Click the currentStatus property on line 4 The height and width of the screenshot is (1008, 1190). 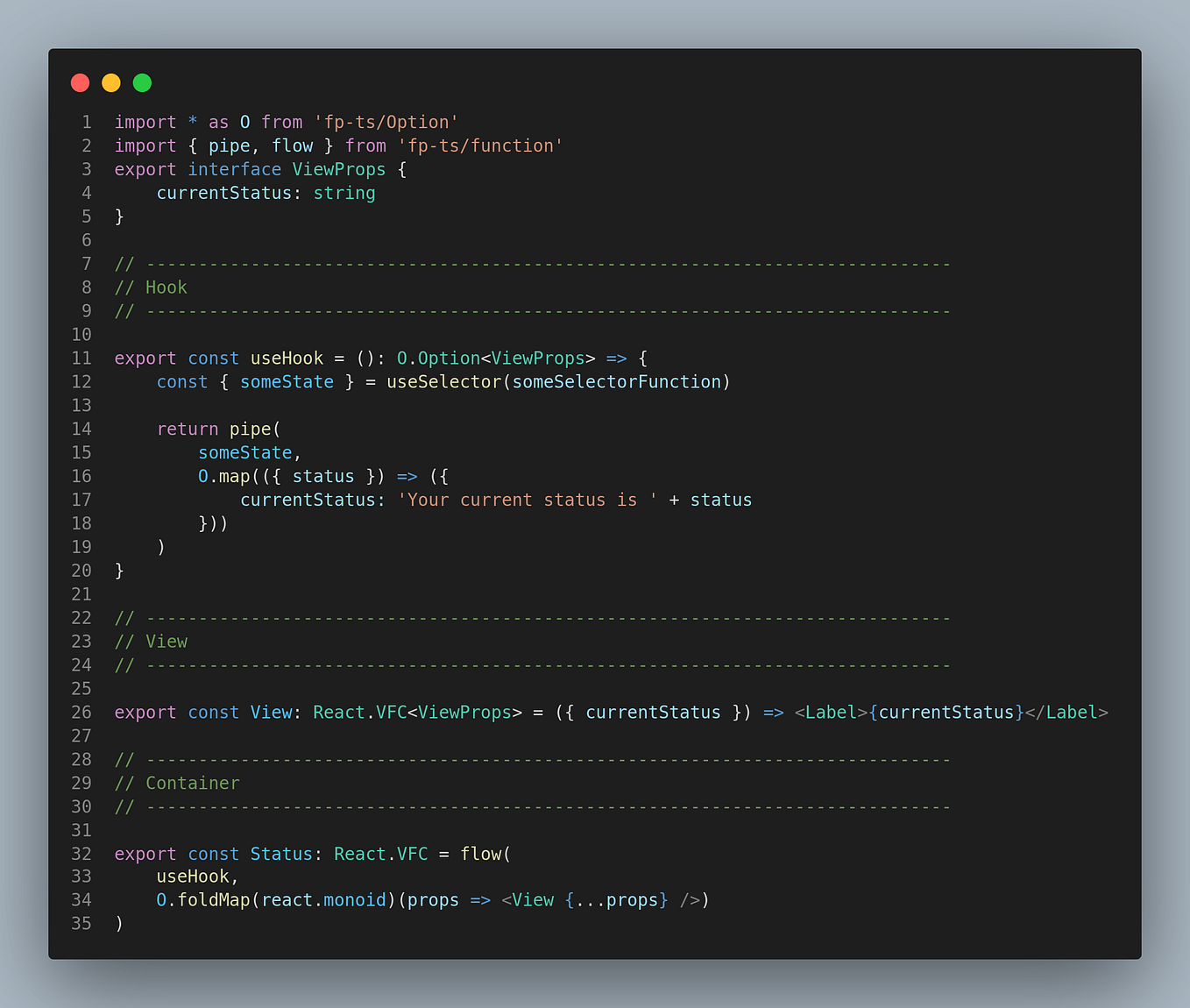tap(223, 193)
